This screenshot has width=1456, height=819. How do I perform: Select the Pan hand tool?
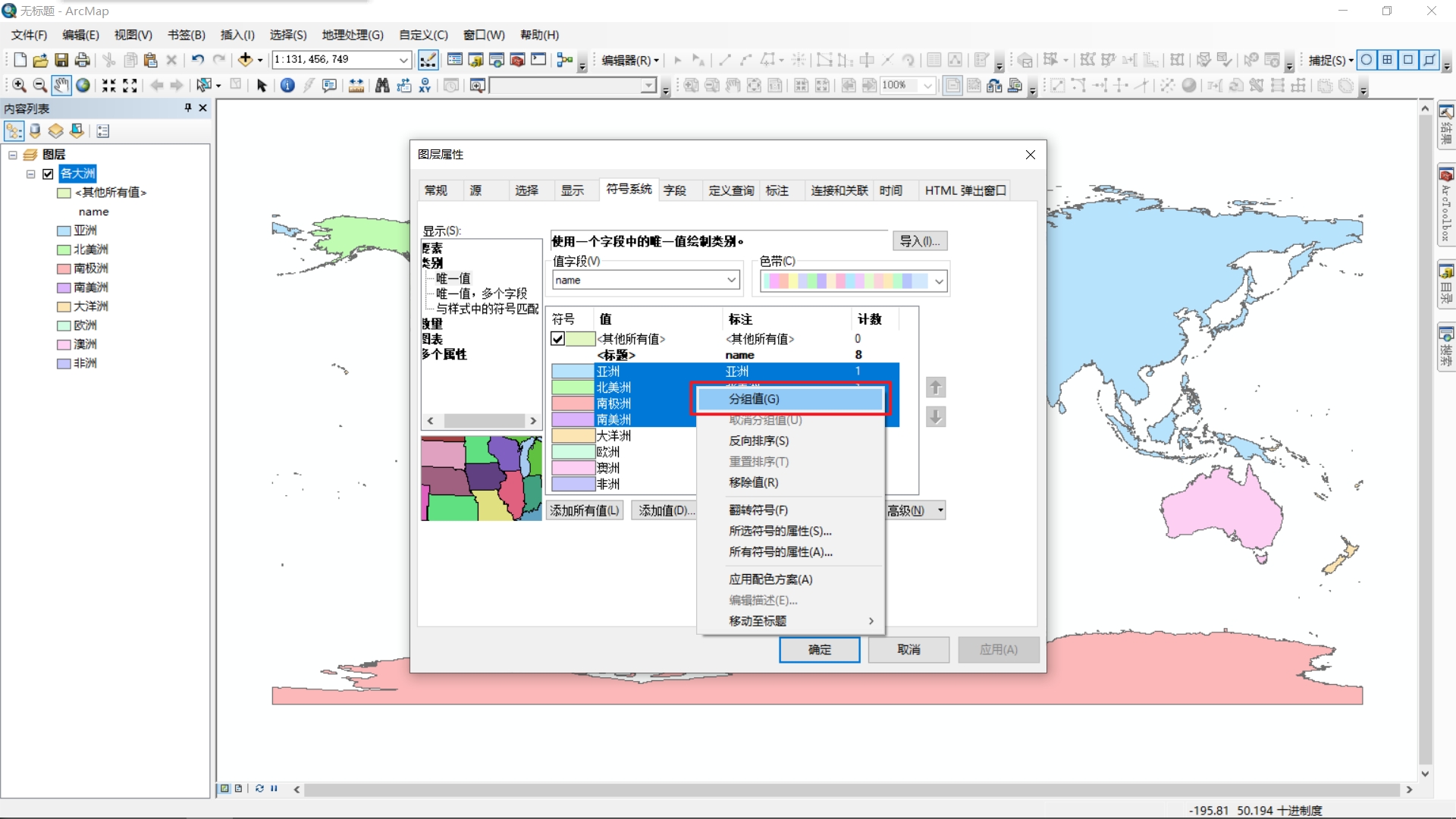pos(61,86)
